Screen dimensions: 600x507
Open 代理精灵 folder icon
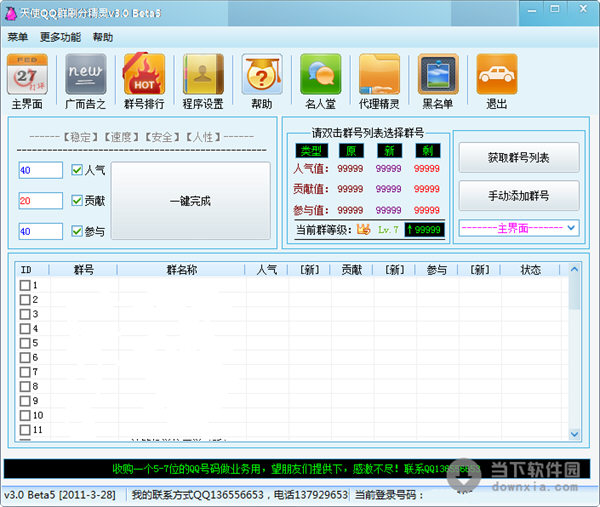[x=379, y=74]
